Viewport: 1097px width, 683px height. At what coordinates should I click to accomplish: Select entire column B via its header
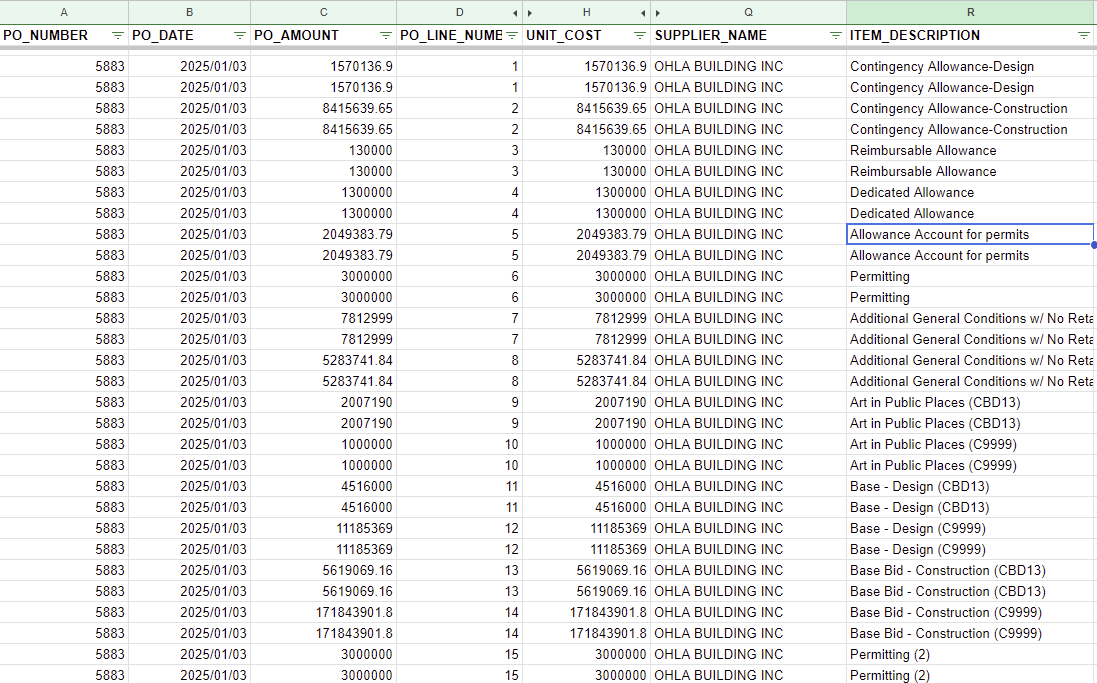tap(189, 12)
